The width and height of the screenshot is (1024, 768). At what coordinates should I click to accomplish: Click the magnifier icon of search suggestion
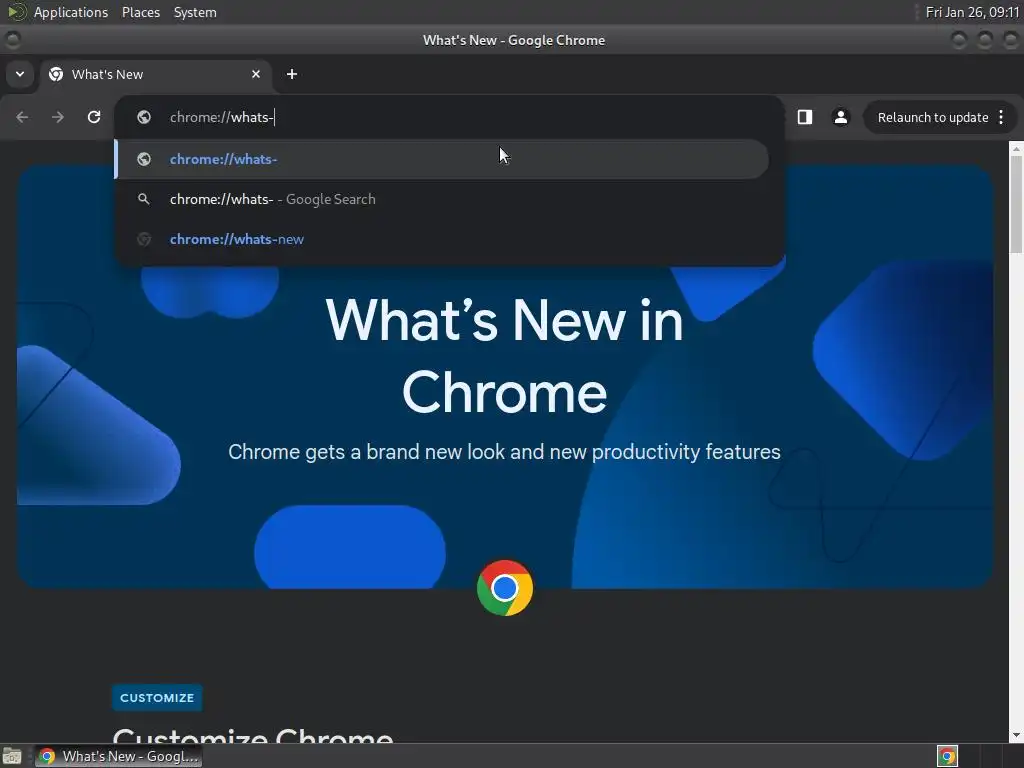tap(144, 199)
